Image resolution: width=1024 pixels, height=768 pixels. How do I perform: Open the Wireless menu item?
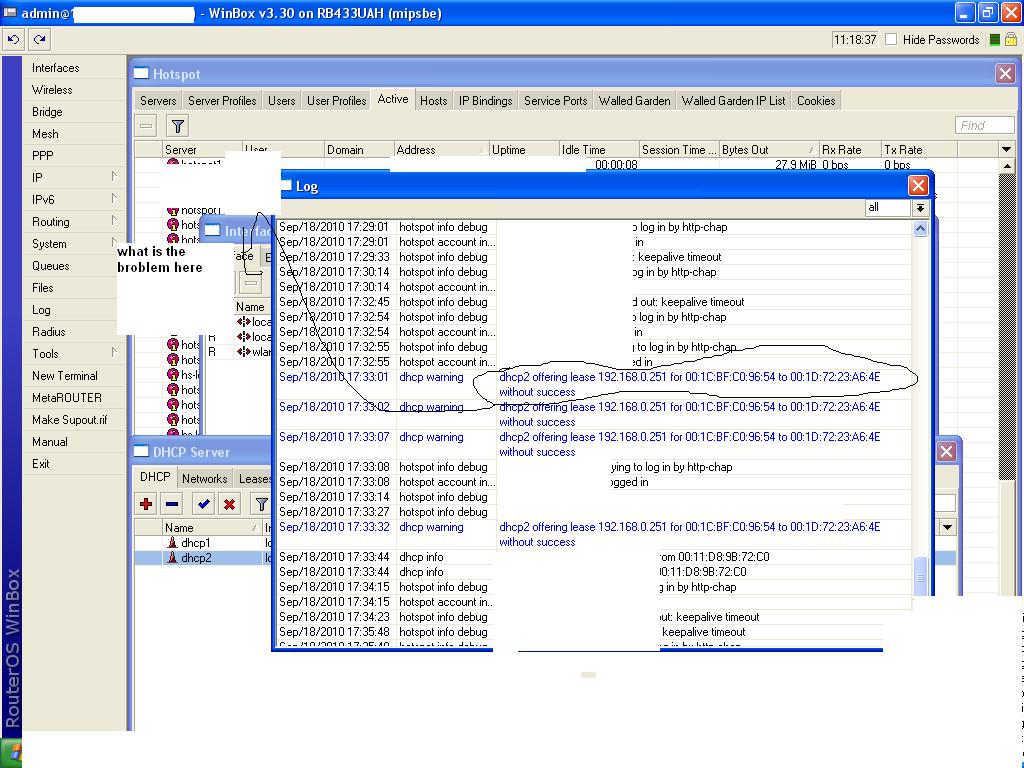[52, 89]
